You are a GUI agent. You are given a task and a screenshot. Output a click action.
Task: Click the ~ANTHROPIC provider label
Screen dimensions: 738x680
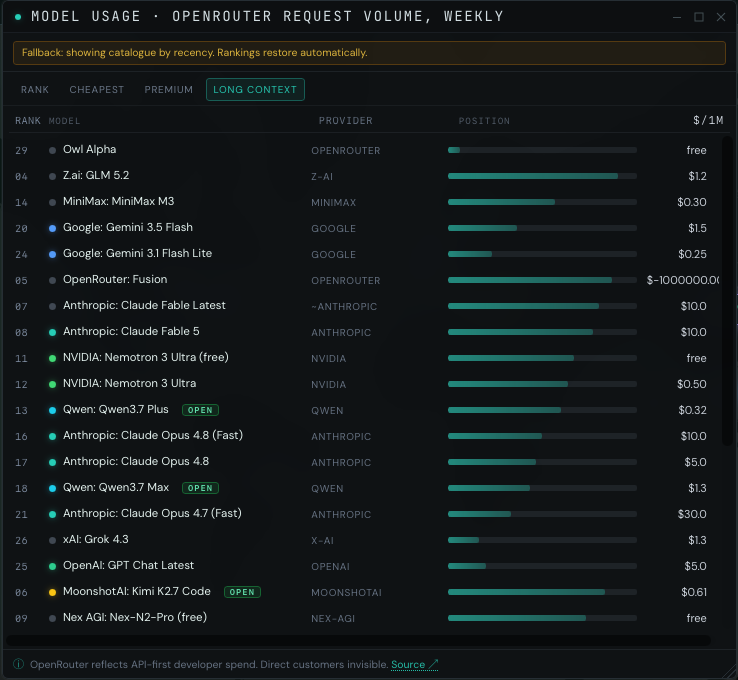coord(344,306)
